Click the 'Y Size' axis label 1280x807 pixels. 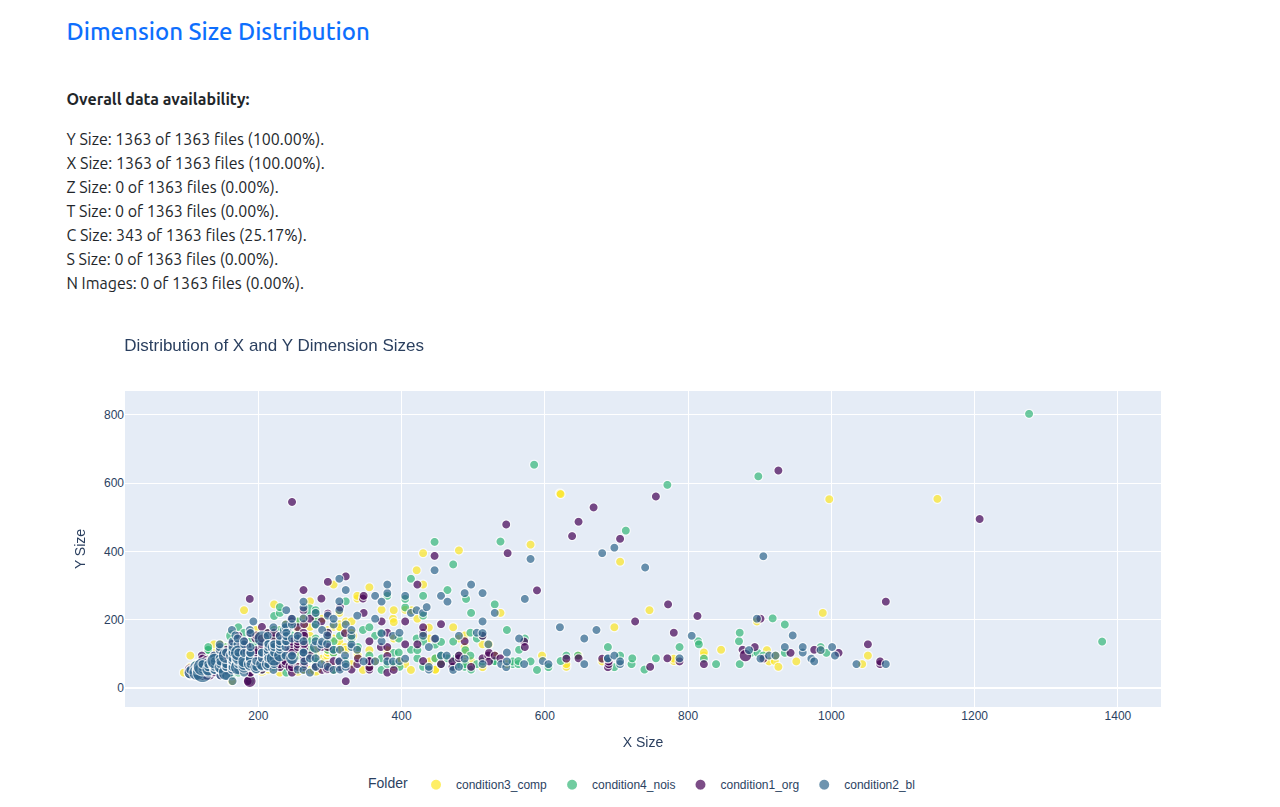point(81,550)
